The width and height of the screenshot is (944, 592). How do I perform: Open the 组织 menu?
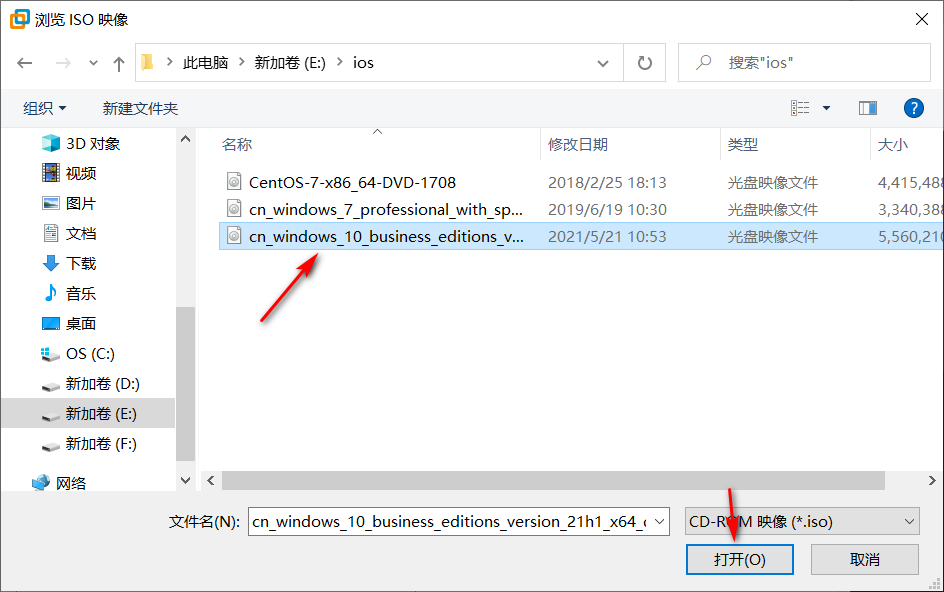(x=45, y=108)
